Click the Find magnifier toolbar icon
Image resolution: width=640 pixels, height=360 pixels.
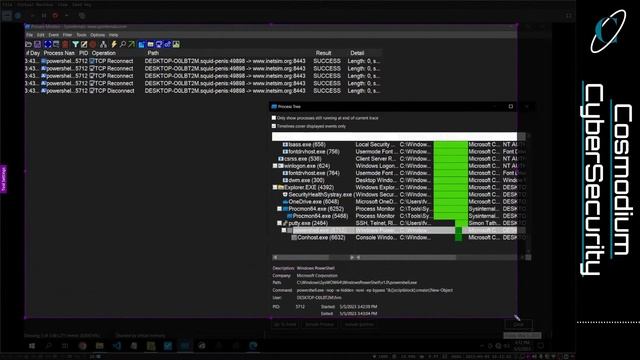click(x=123, y=44)
